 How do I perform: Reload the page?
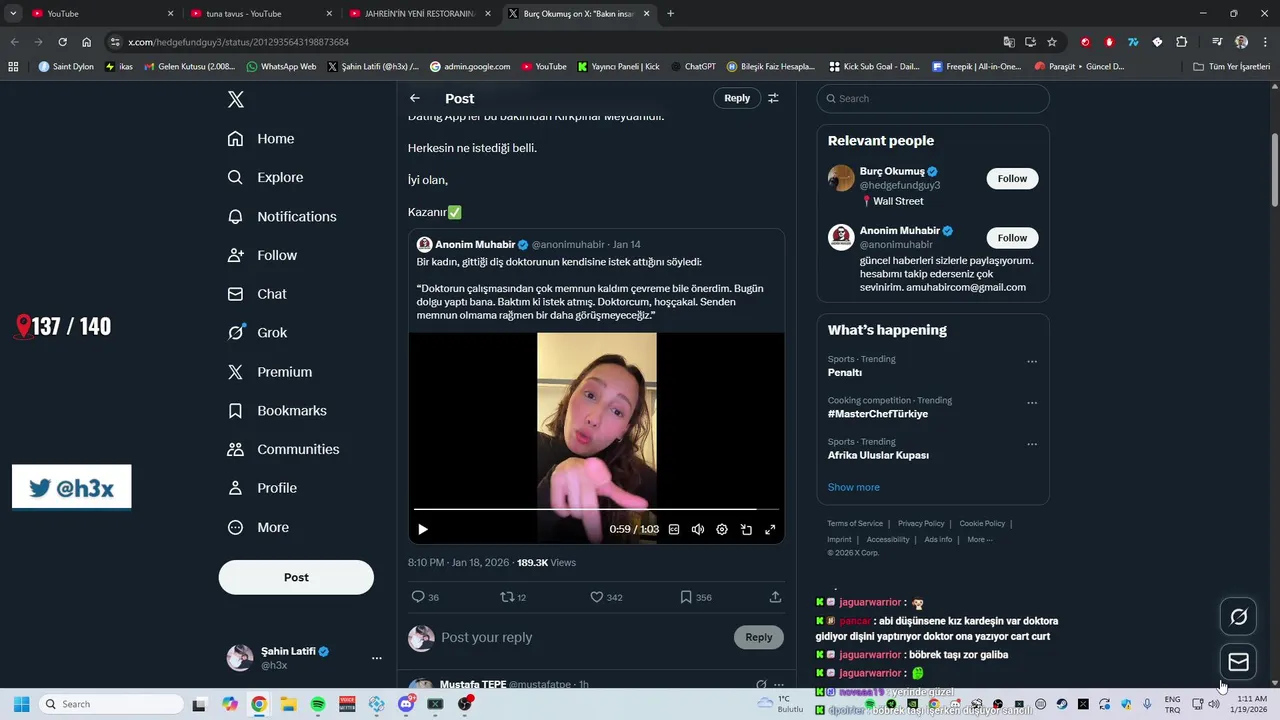(x=62, y=42)
